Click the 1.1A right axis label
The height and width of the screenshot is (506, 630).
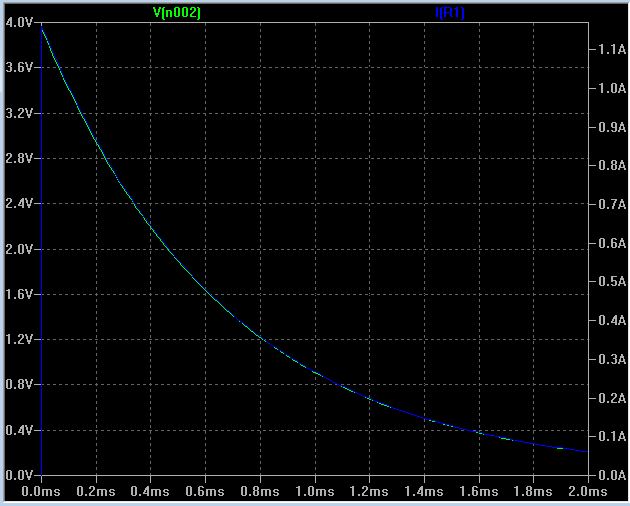pos(612,49)
